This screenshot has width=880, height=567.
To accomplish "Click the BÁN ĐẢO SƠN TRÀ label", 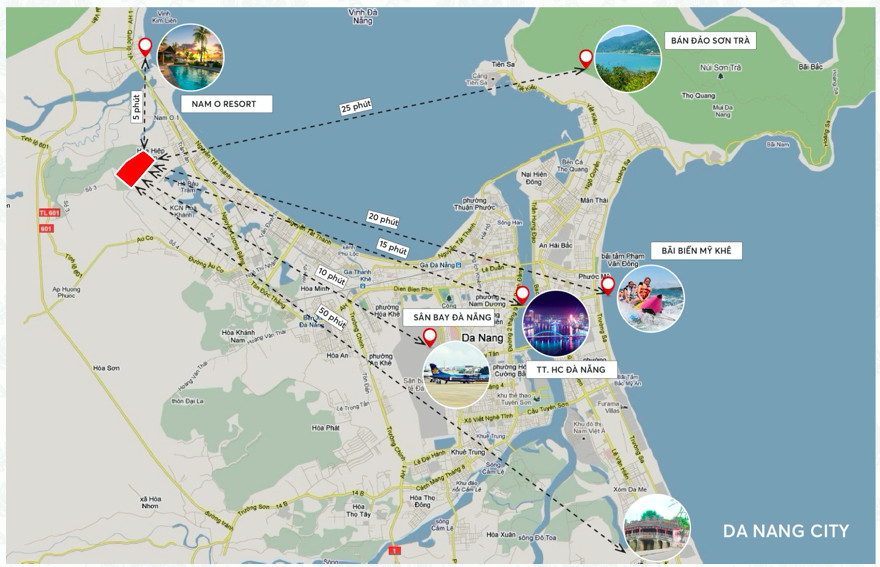I will click(x=709, y=41).
